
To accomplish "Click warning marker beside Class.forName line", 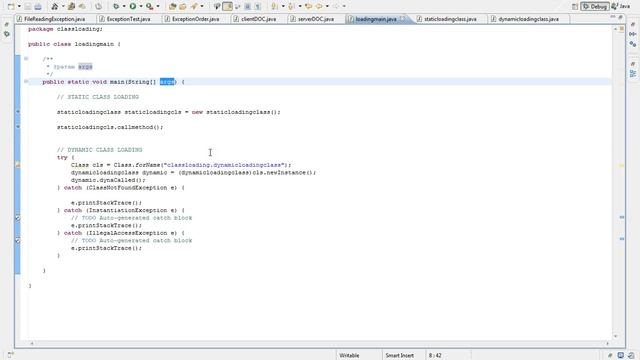I will tap(18, 165).
